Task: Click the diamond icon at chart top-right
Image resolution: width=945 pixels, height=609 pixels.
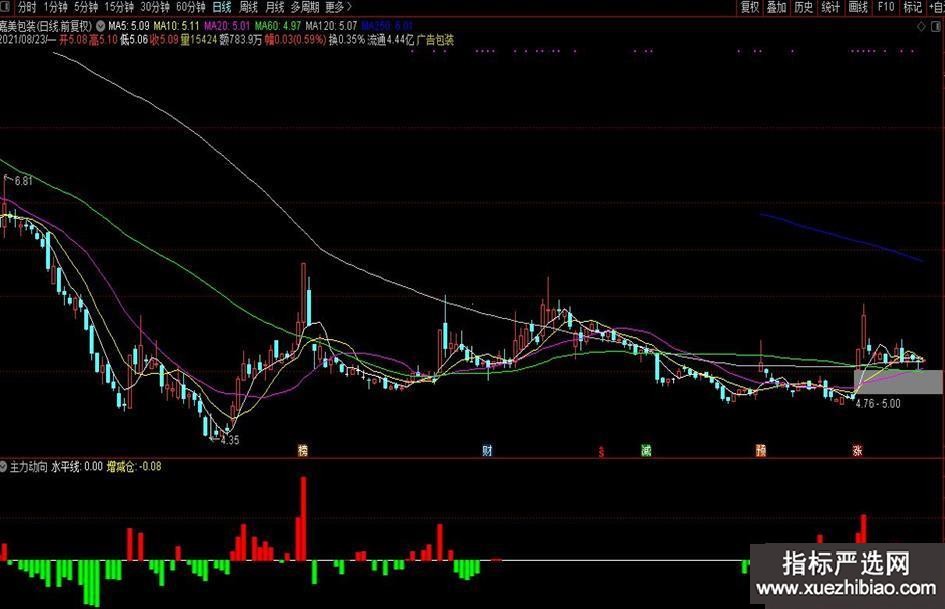Action: tap(921, 27)
